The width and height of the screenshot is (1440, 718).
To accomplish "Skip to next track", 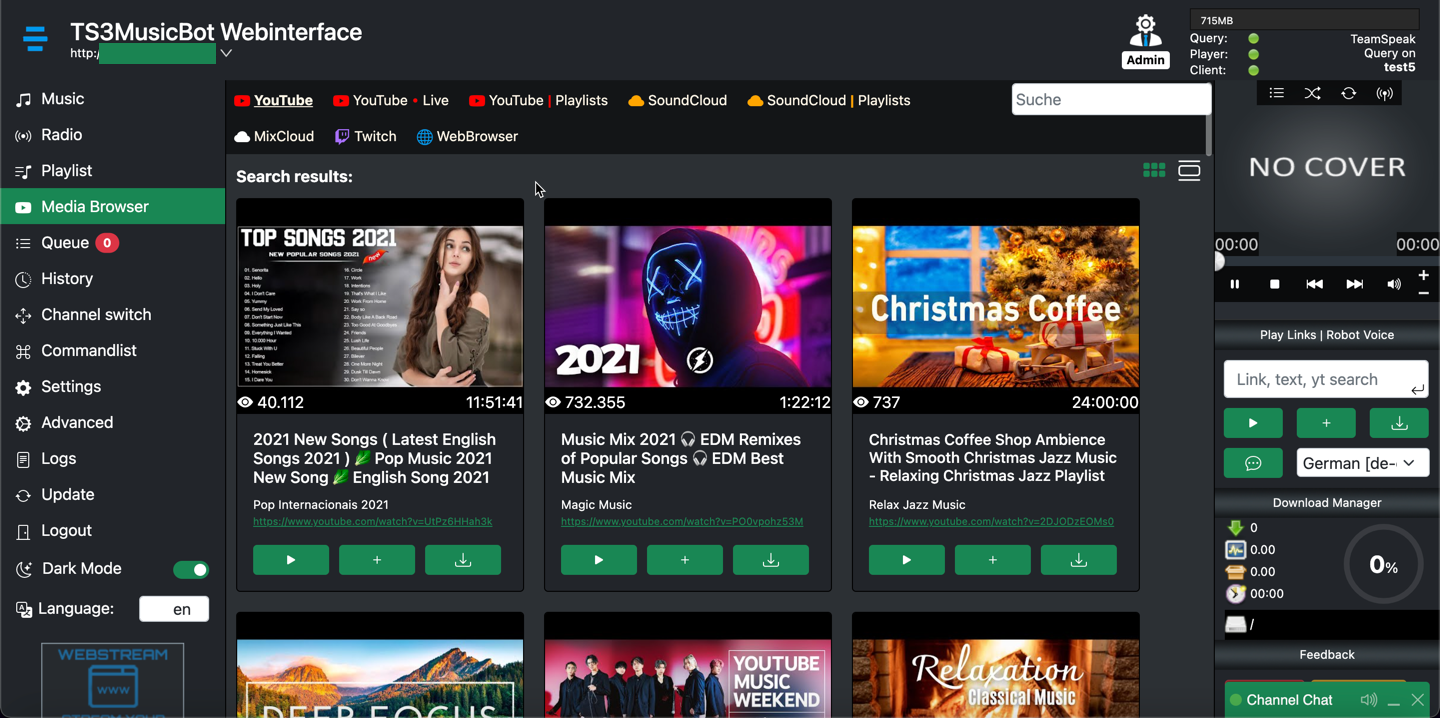I will pos(1354,284).
